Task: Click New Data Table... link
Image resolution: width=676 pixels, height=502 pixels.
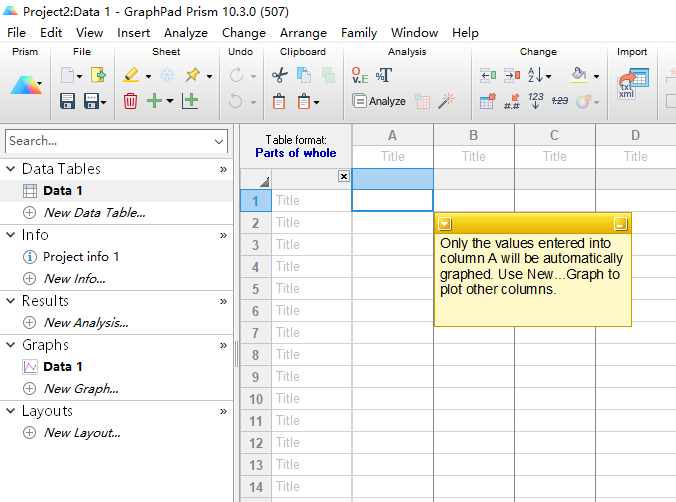Action: (x=94, y=213)
